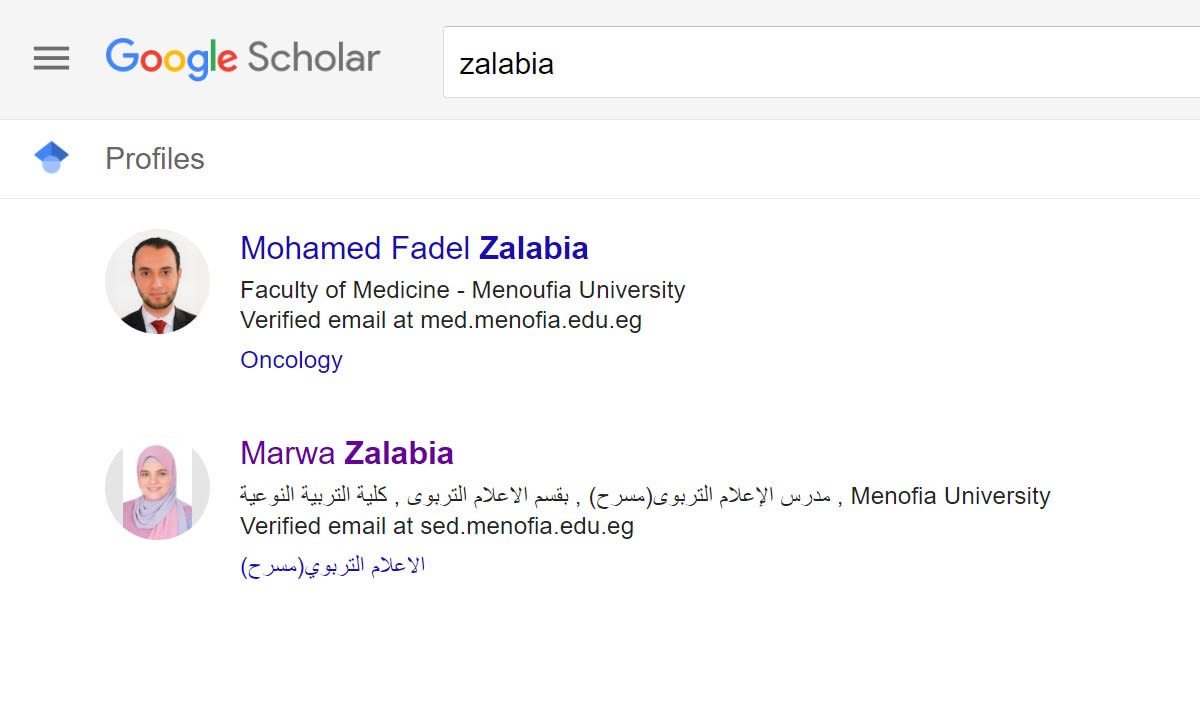Open the Mohamed Fadel Zalabia profile link
The height and width of the screenshot is (702, 1200).
point(414,248)
